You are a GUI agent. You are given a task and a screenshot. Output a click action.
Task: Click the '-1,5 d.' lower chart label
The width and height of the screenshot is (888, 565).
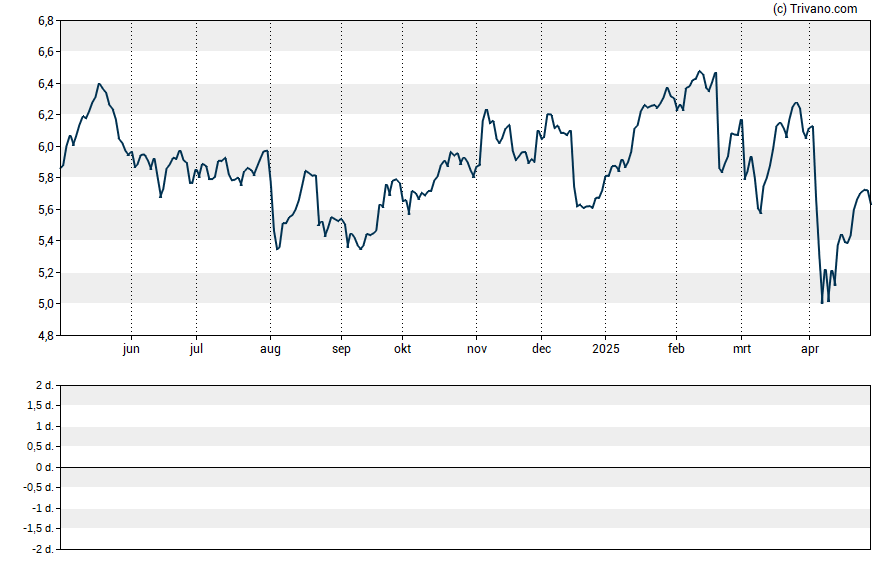coord(38,529)
